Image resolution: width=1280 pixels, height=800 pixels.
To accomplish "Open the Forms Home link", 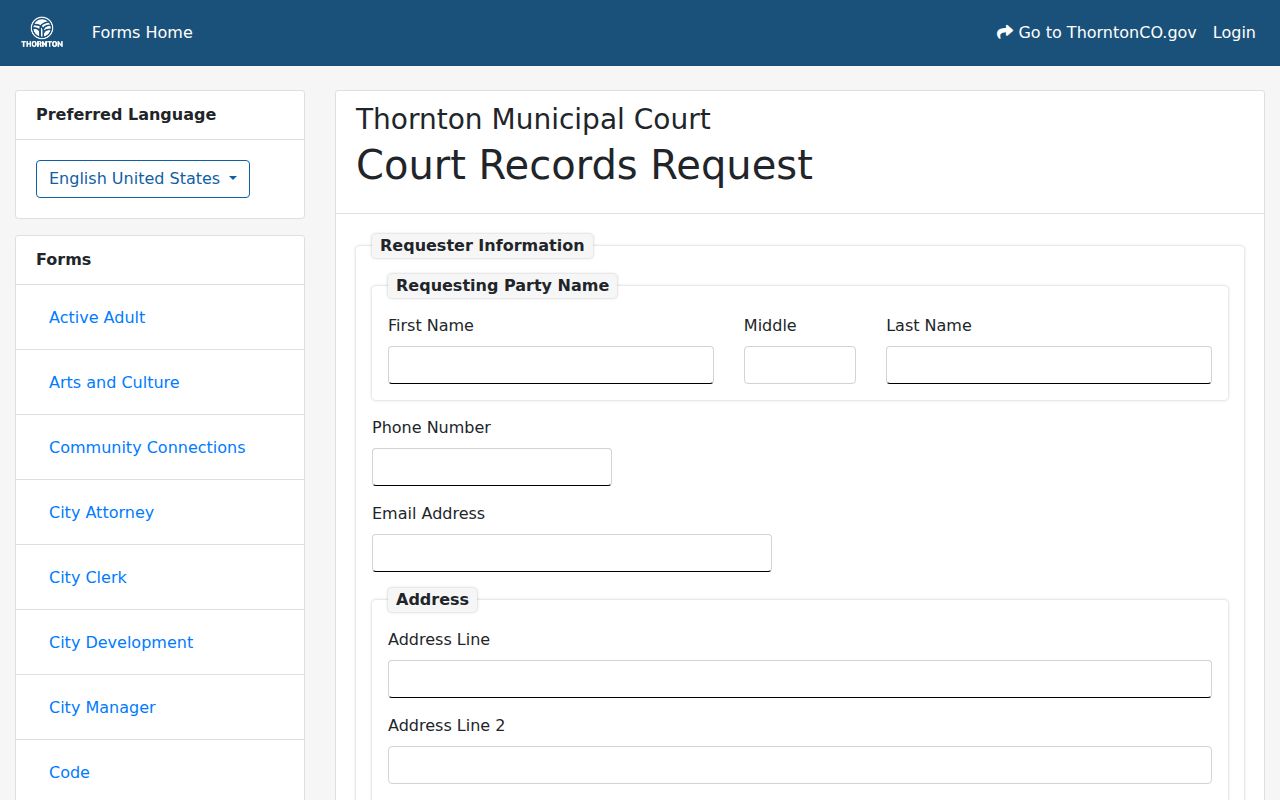I will [x=142, y=33].
